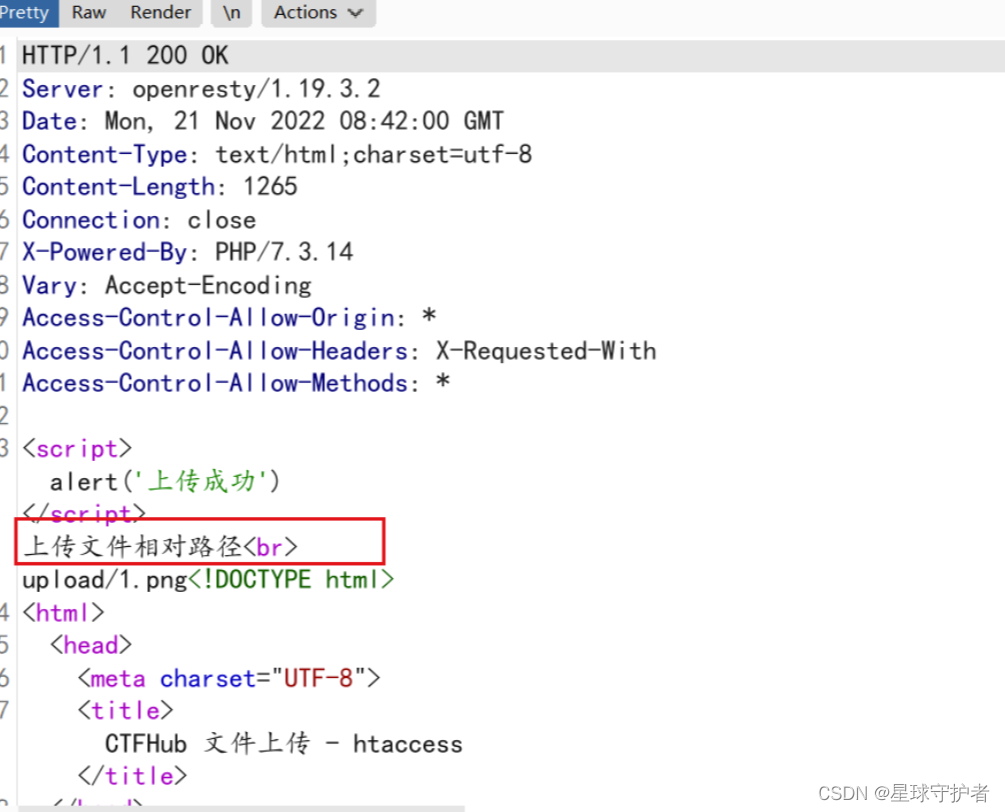Select the Content-Type header name
This screenshot has height=812, width=1005.
click(x=105, y=154)
